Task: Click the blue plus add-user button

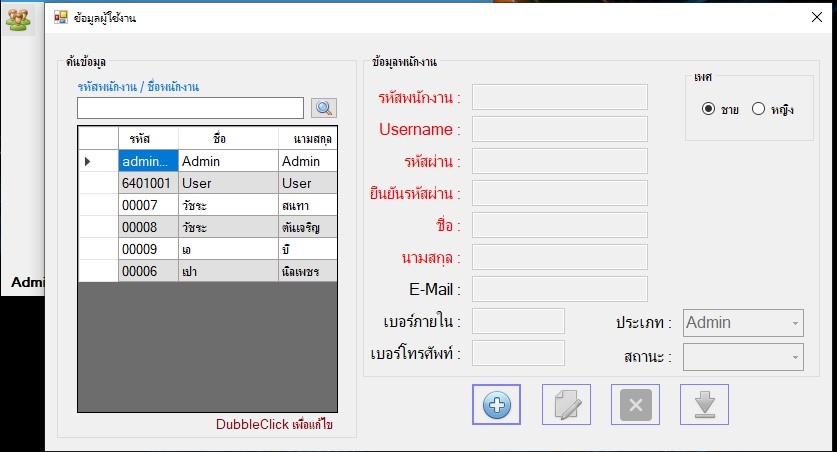Action: 496,405
